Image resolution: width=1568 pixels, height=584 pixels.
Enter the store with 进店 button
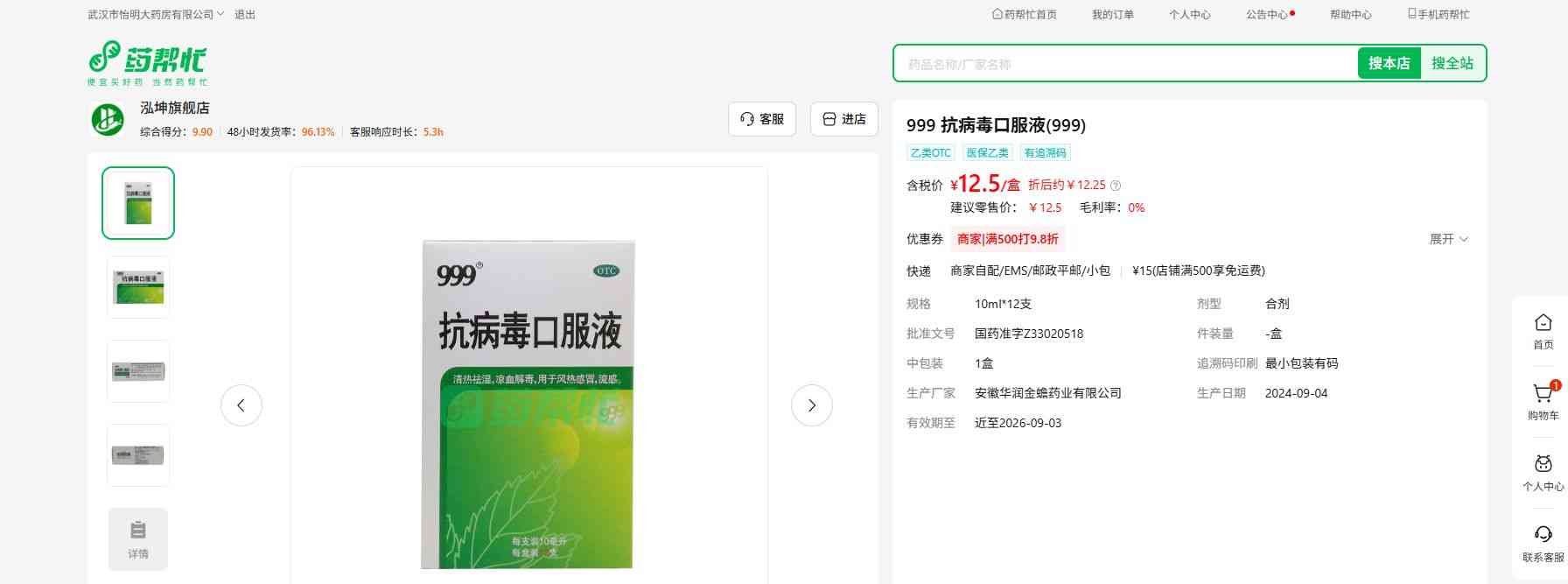pyautogui.click(x=843, y=119)
